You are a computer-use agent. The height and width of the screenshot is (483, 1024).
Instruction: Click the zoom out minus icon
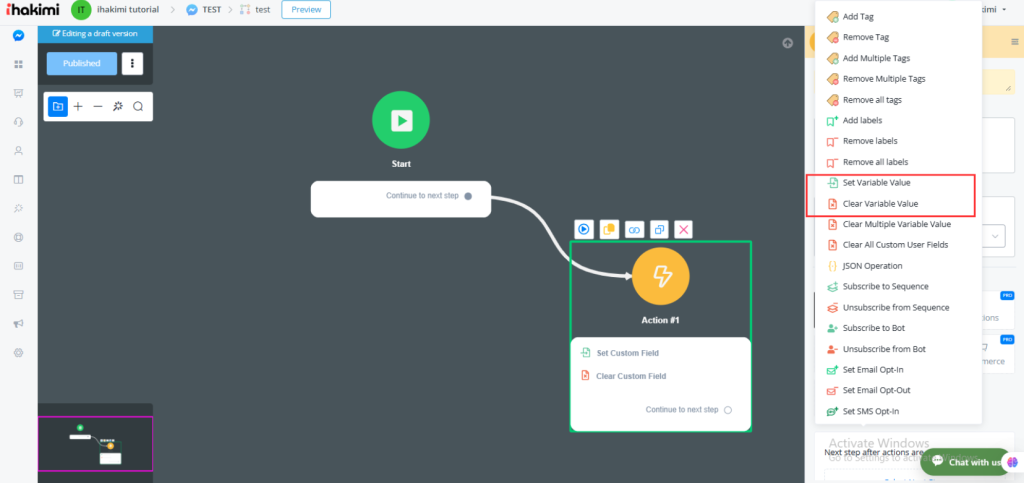point(98,107)
